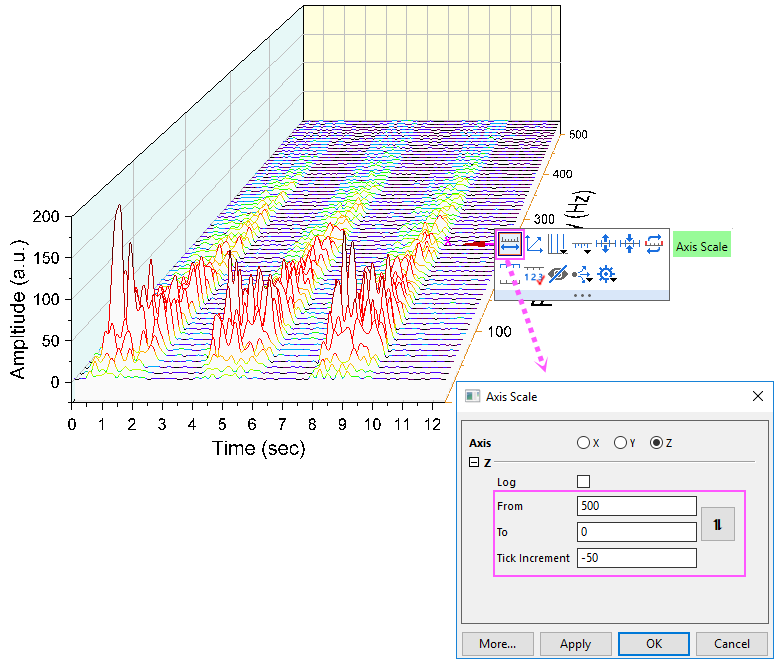
Task: Select the Y axis radio button
Action: pos(620,442)
